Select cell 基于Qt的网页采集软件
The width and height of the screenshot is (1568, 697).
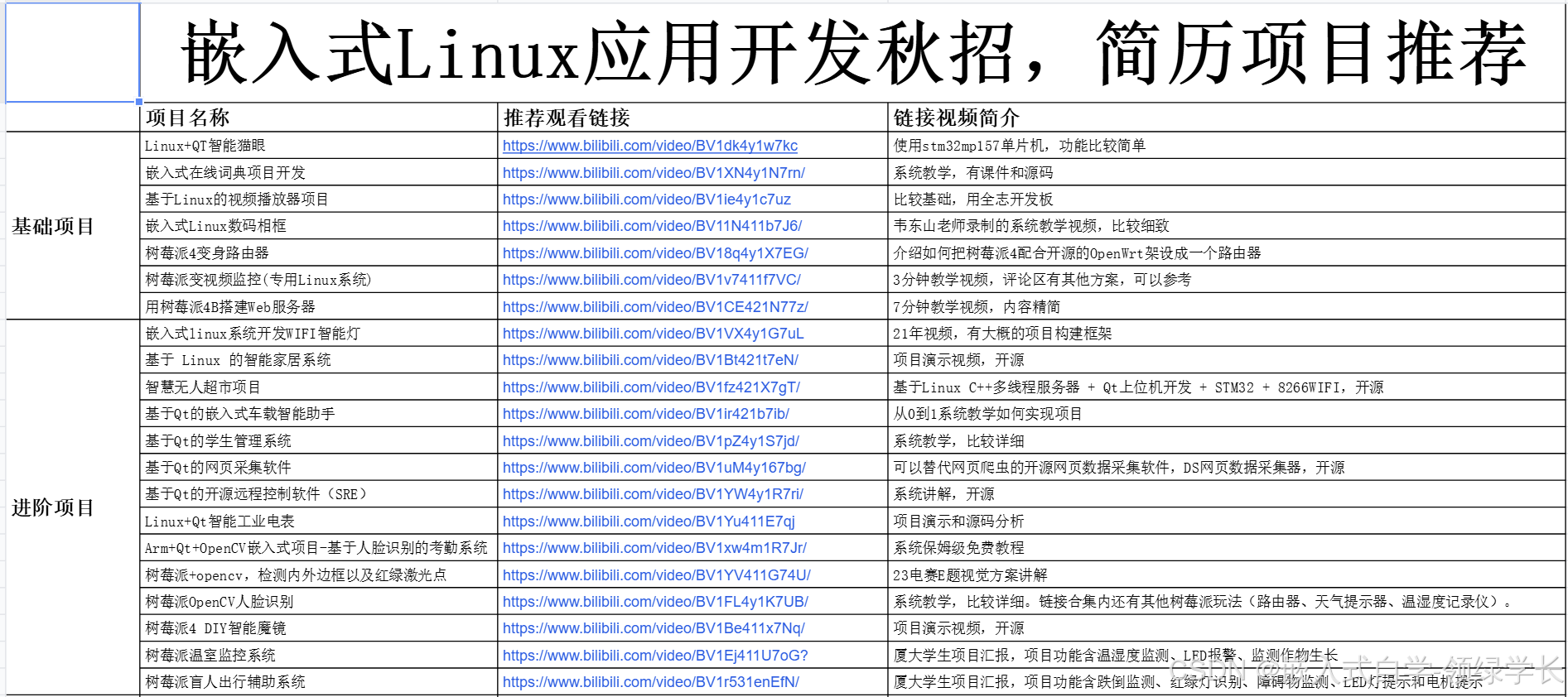319,468
